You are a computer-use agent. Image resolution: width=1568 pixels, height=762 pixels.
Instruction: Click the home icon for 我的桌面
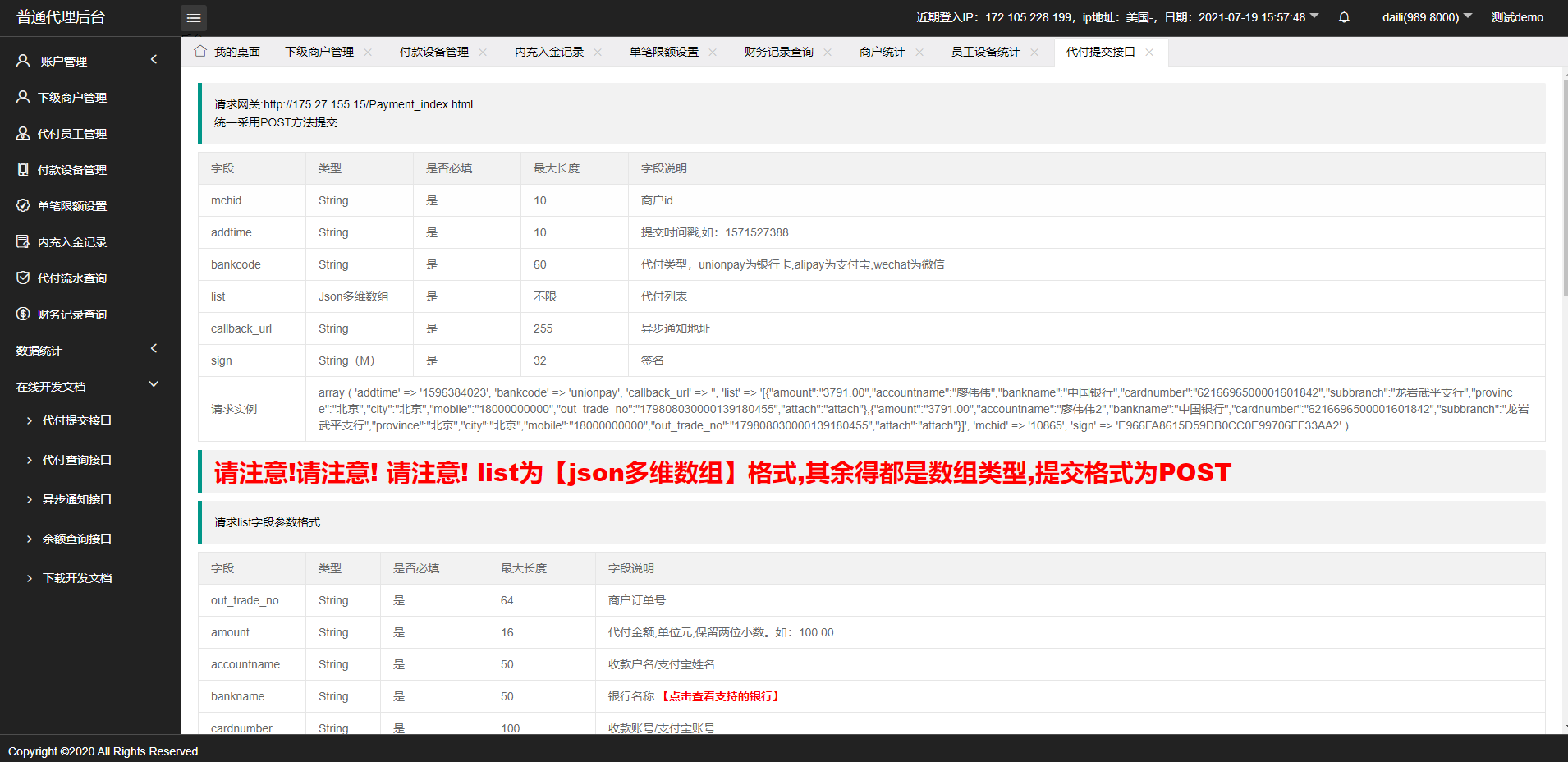(x=200, y=52)
